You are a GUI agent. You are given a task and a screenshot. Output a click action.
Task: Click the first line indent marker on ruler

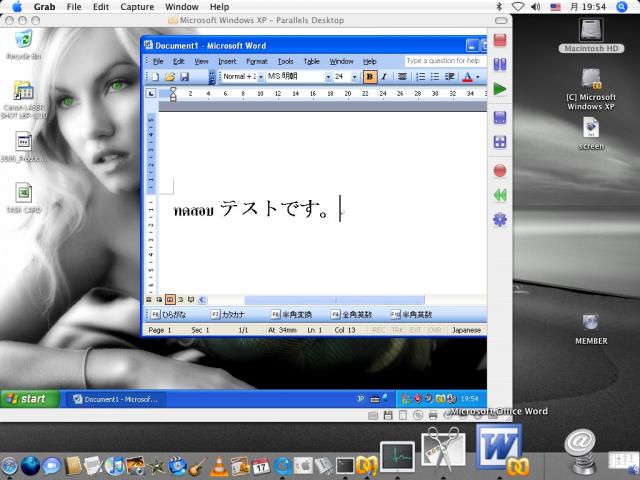click(x=173, y=90)
